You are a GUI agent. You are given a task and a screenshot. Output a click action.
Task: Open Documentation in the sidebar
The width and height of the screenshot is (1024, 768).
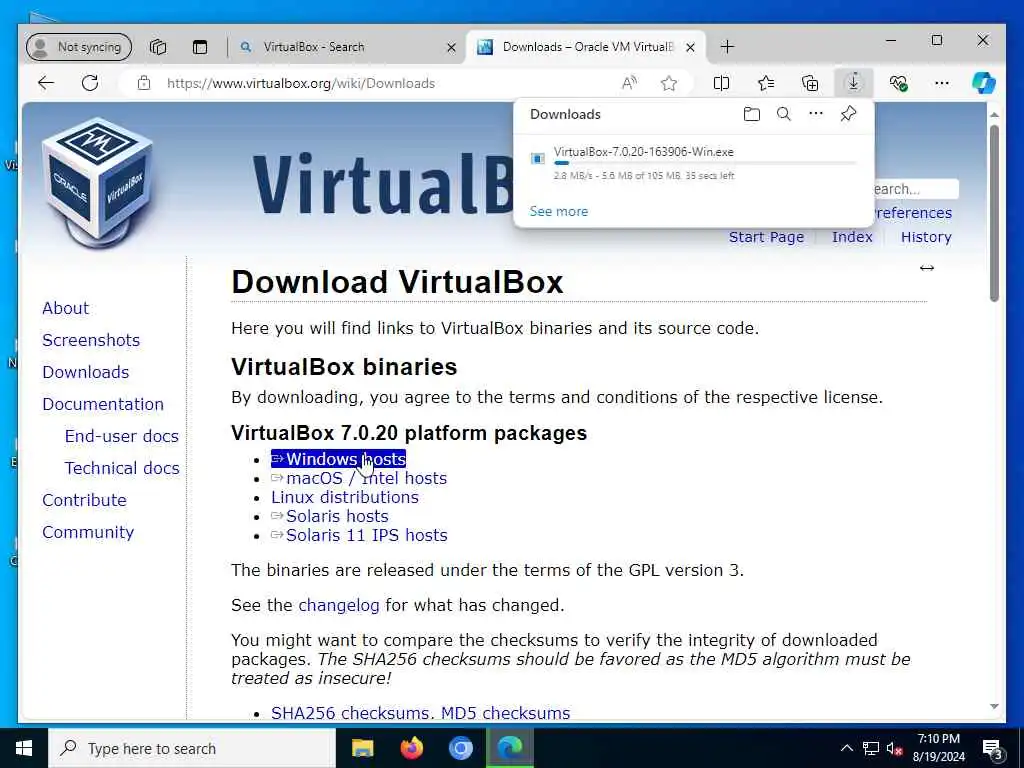click(103, 404)
